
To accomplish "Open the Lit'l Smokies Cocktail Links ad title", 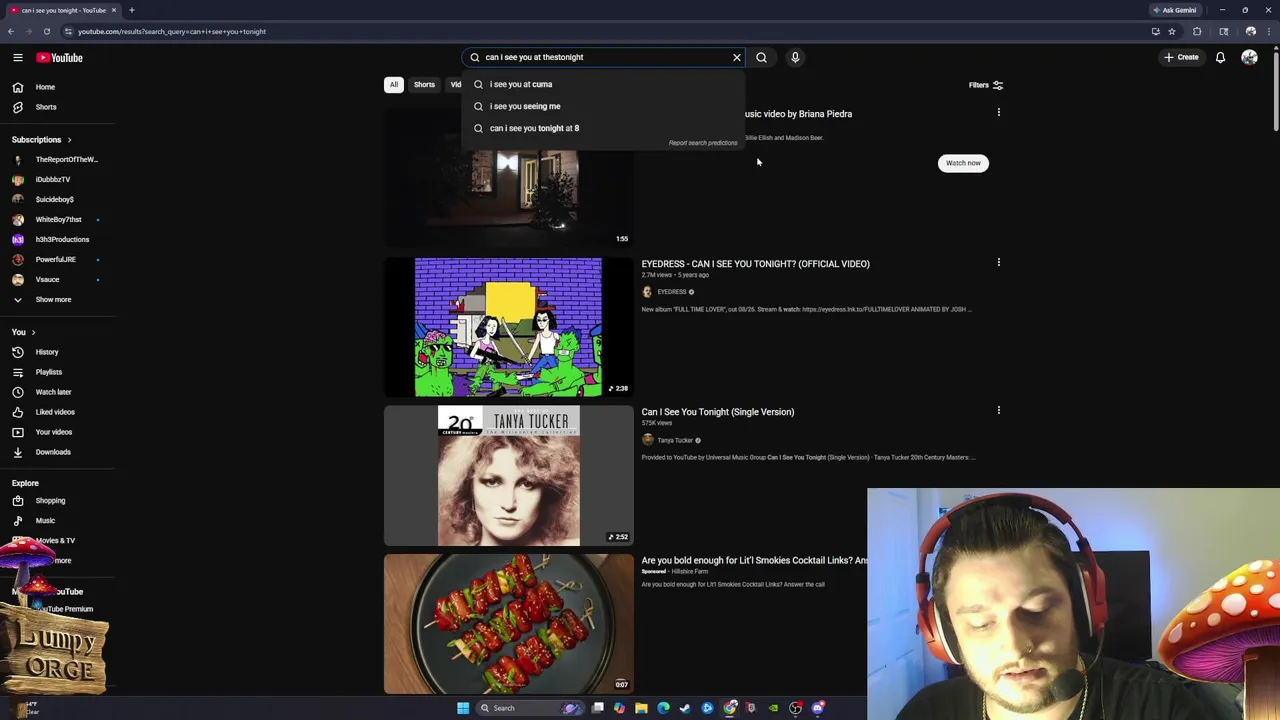I will 754,560.
